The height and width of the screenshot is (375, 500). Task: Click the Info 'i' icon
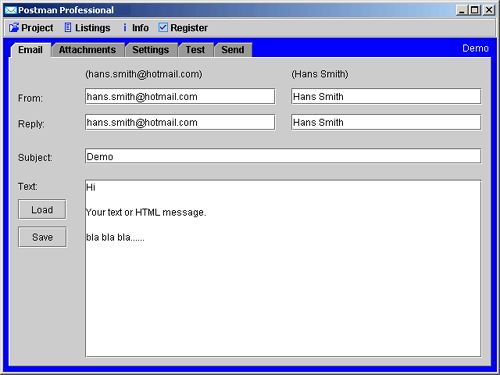tap(125, 28)
